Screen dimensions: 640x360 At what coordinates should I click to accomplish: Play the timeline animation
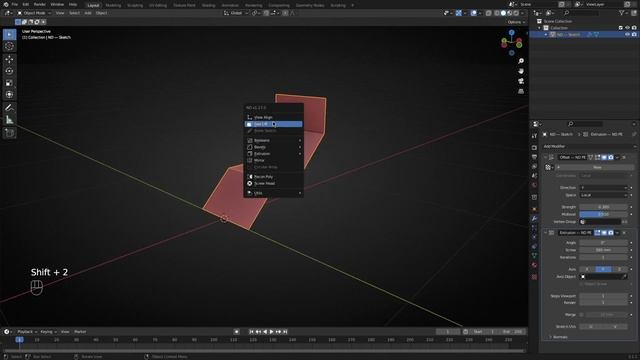click(271, 332)
